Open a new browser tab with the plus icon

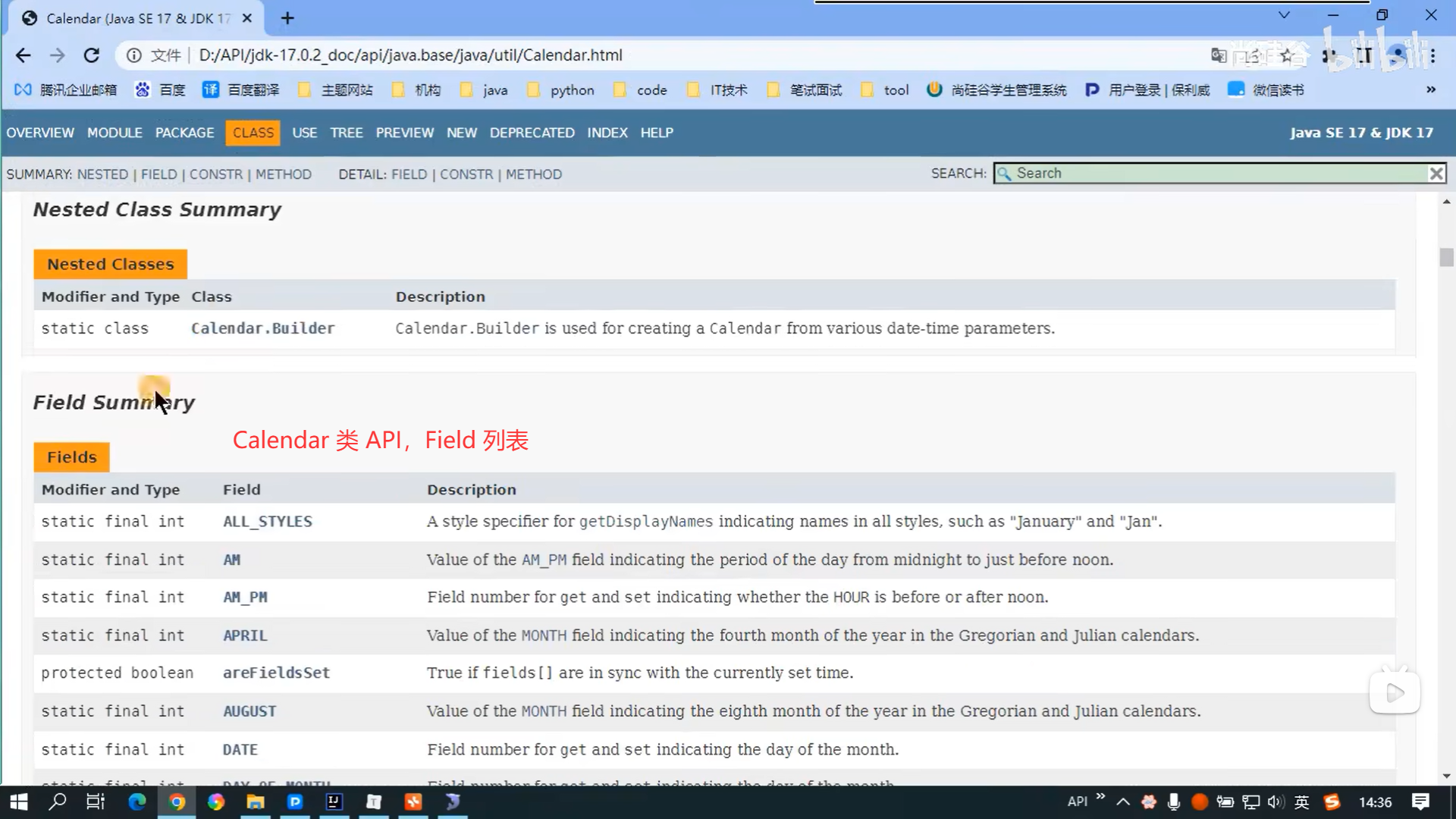(287, 18)
